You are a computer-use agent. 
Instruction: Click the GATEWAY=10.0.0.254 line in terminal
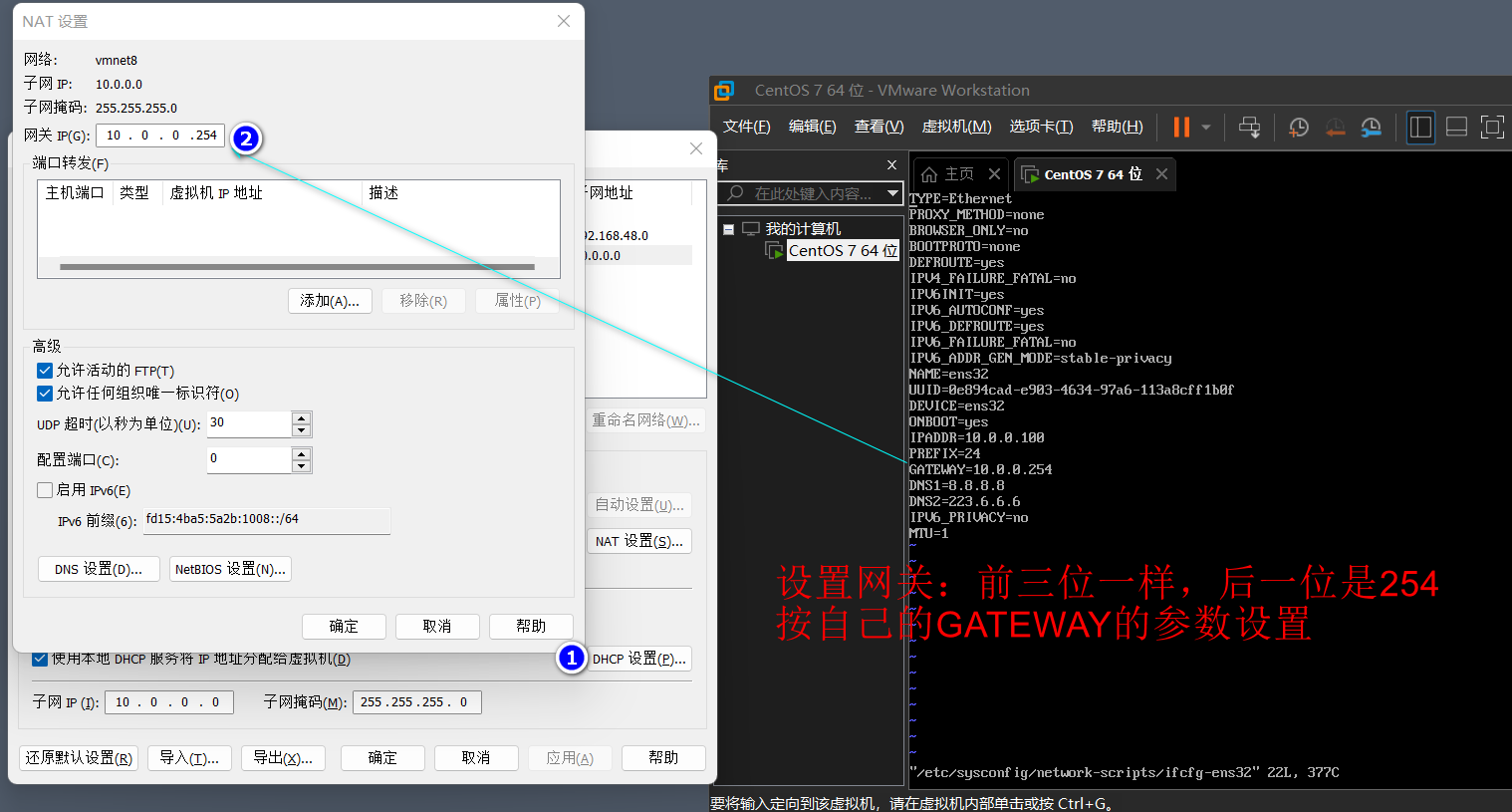click(x=980, y=469)
